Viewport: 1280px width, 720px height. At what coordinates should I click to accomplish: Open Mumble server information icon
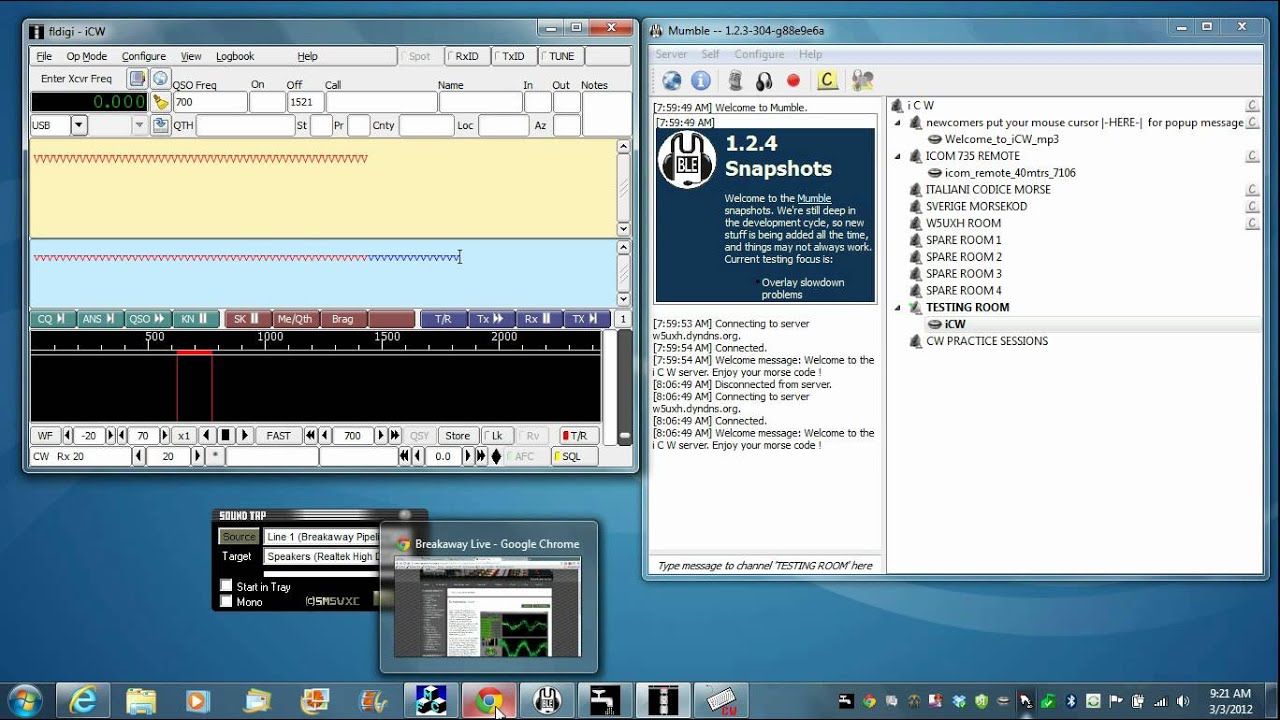(x=701, y=80)
